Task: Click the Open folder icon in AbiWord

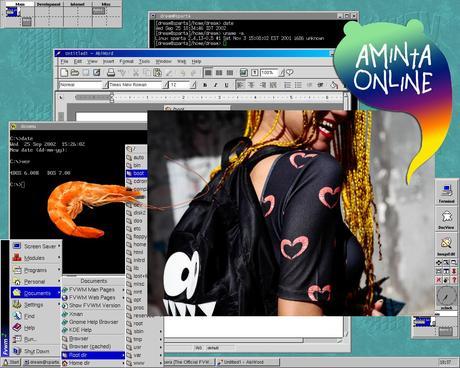Action: (x=75, y=72)
